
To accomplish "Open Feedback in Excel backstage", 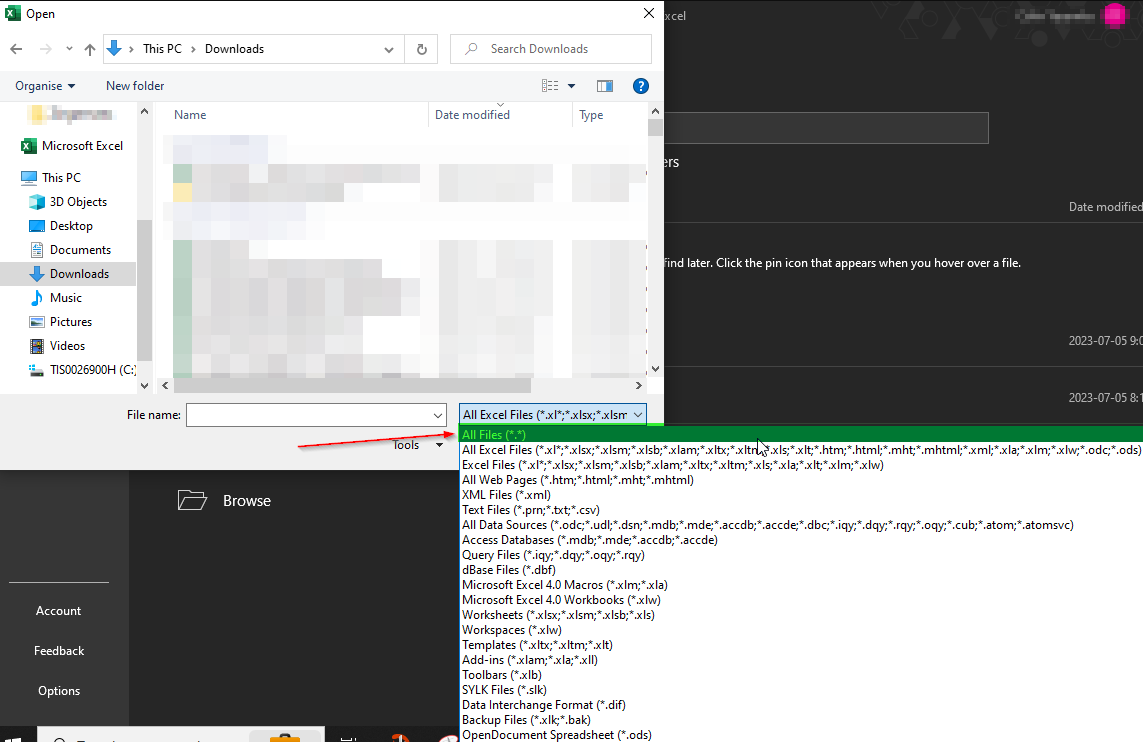I will point(58,651).
